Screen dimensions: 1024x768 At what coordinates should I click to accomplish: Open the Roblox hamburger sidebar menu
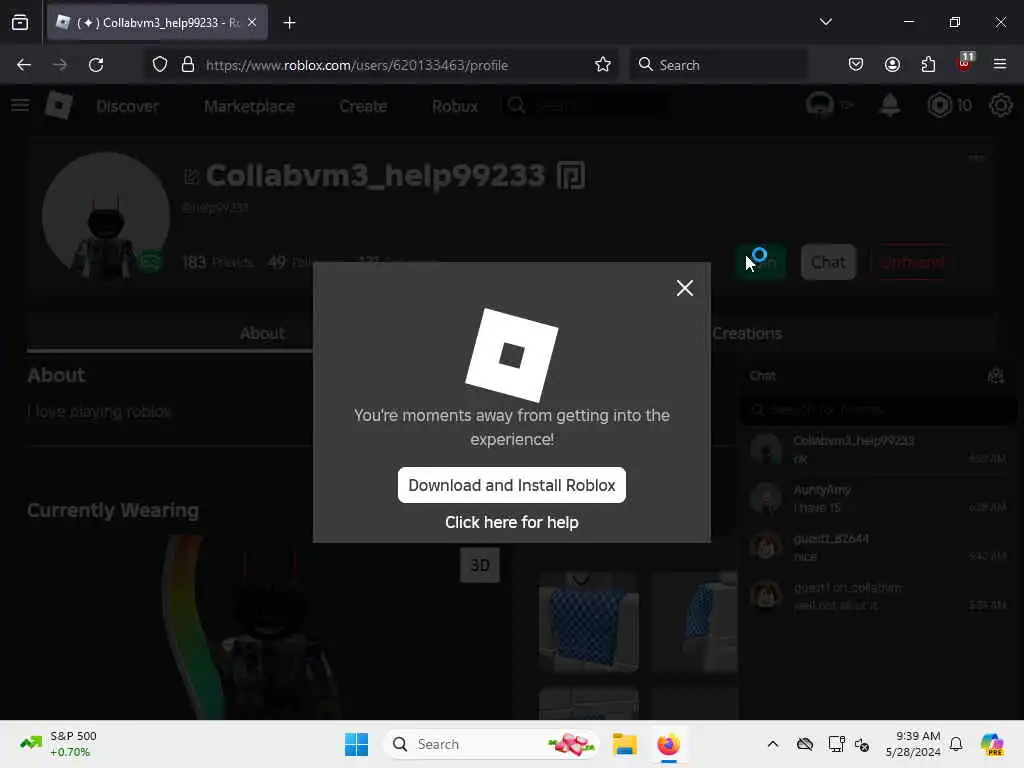20,105
